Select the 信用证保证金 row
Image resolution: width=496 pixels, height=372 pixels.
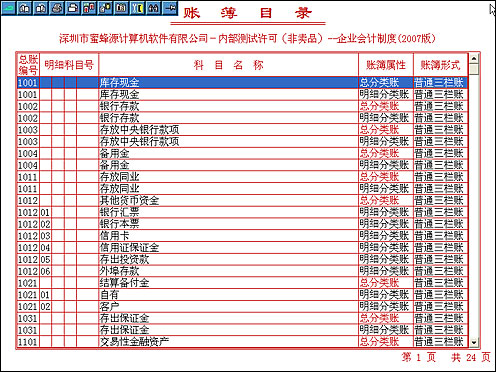click(242, 248)
